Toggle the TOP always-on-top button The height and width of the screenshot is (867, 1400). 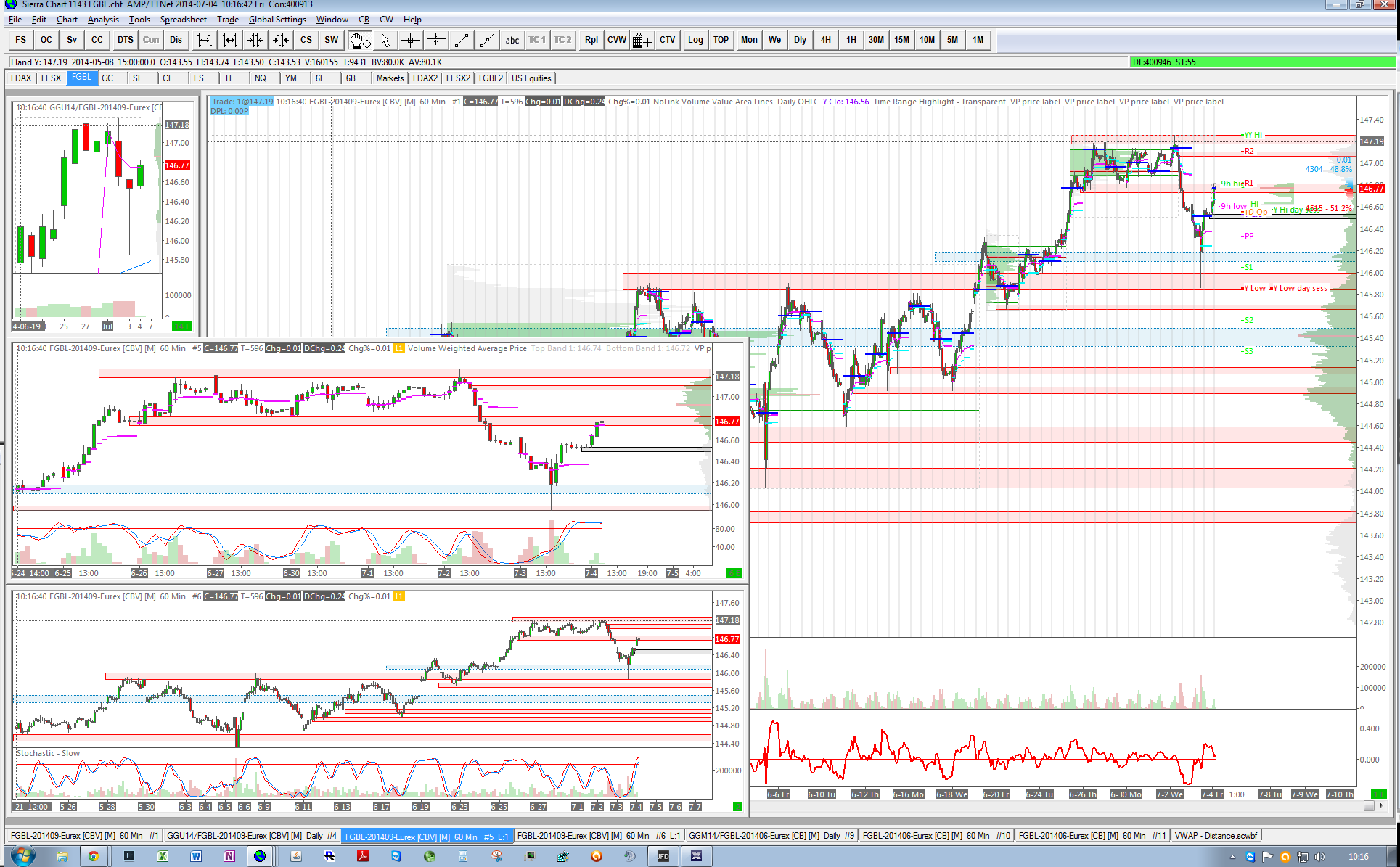coord(721,40)
